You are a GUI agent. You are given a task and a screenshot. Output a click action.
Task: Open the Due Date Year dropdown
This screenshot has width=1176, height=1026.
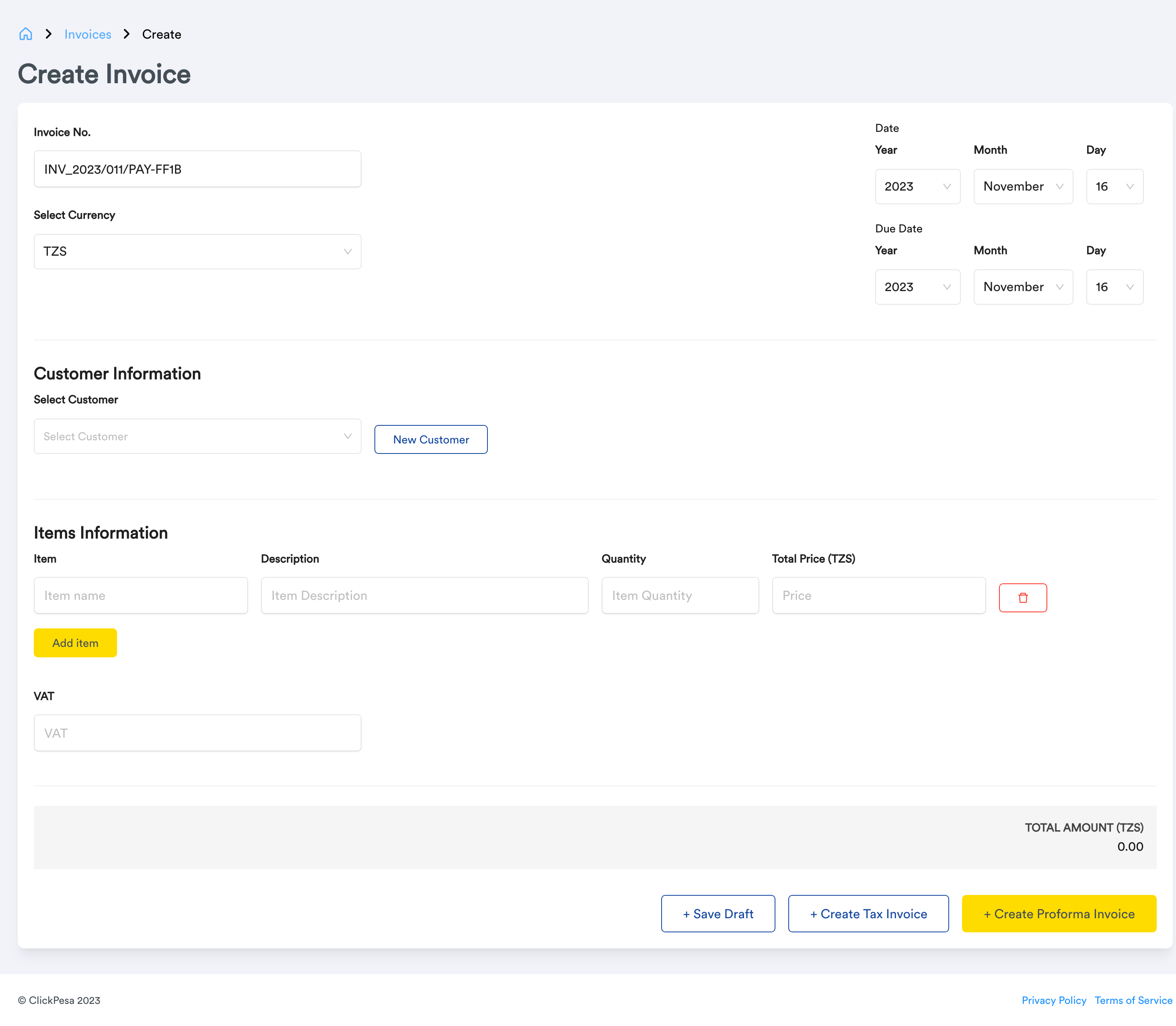pyautogui.click(x=917, y=287)
